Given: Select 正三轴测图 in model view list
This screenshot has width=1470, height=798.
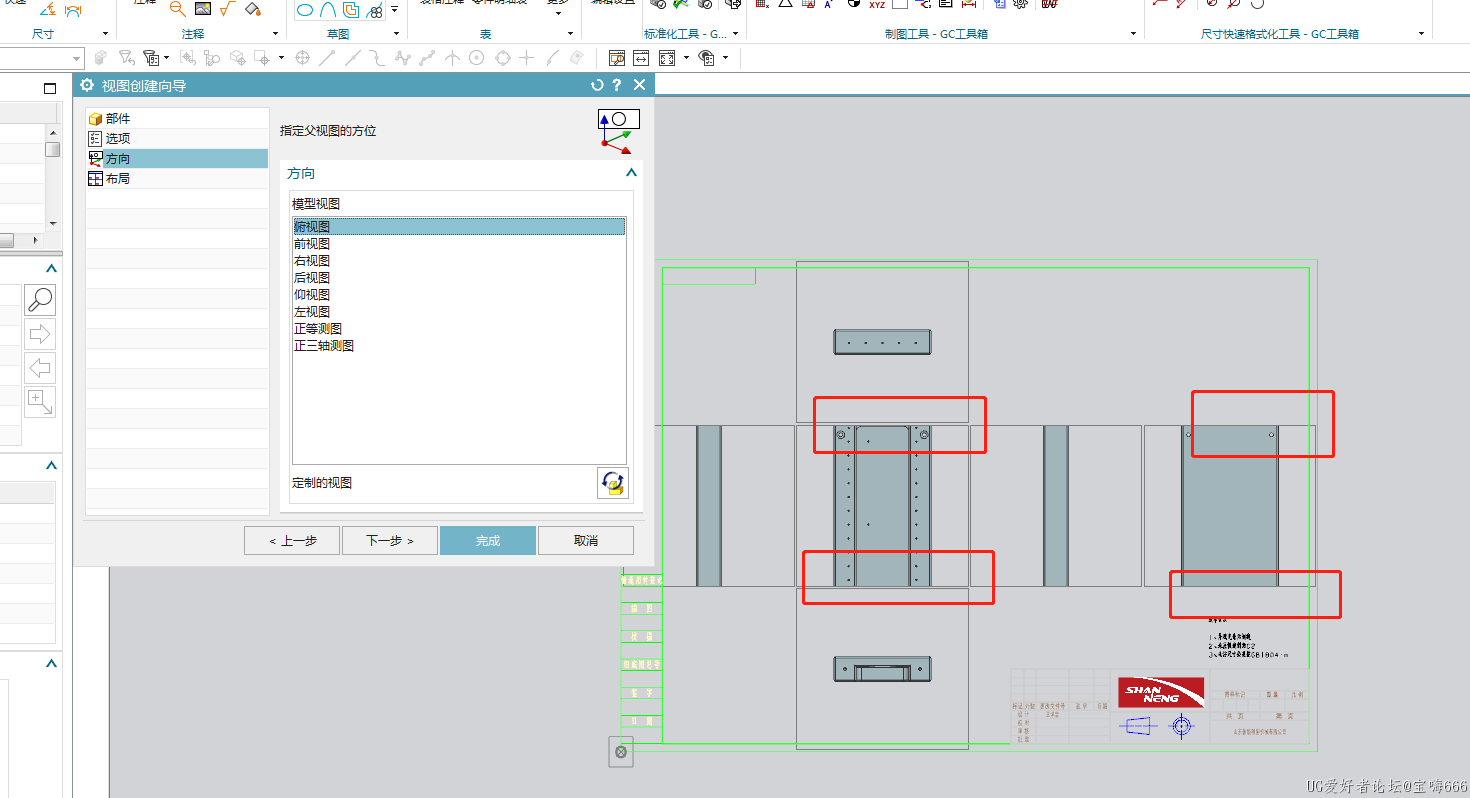Looking at the screenshot, I should pyautogui.click(x=459, y=346).
